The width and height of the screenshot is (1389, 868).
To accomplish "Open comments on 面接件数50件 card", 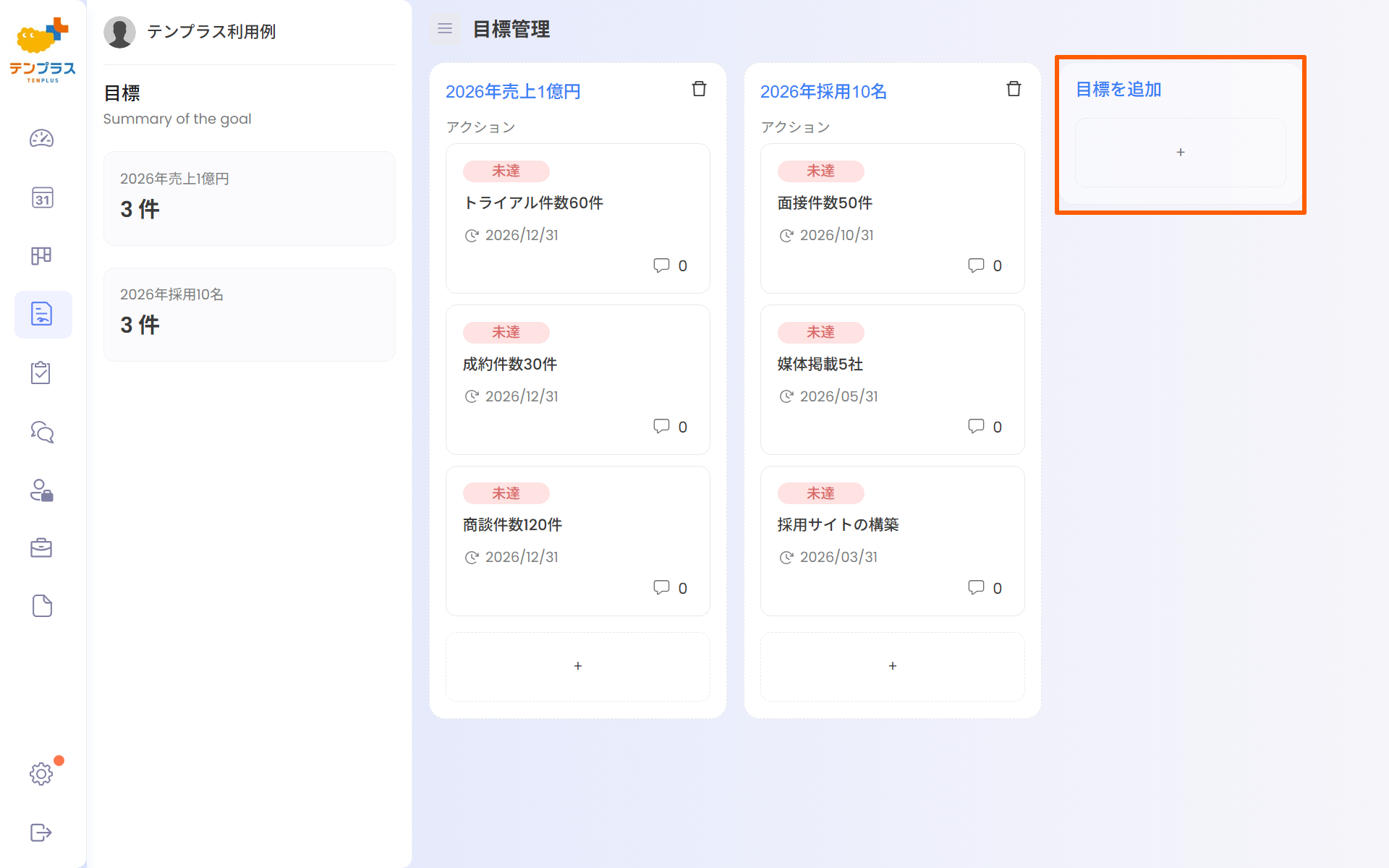I will (985, 265).
